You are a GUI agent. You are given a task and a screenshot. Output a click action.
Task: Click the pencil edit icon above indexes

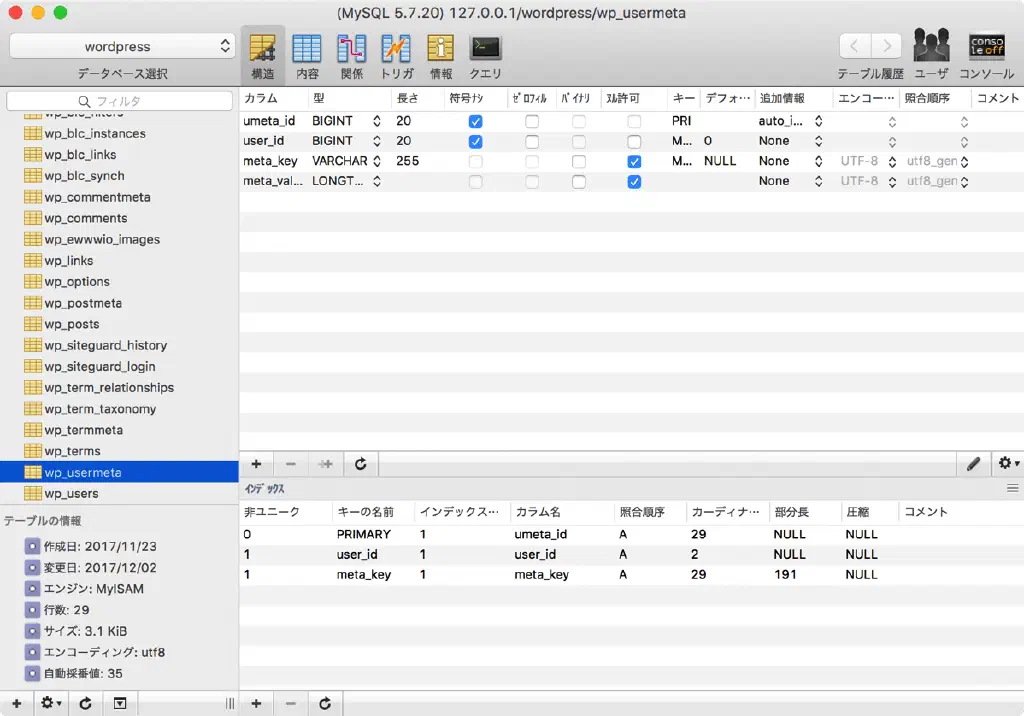[x=973, y=464]
